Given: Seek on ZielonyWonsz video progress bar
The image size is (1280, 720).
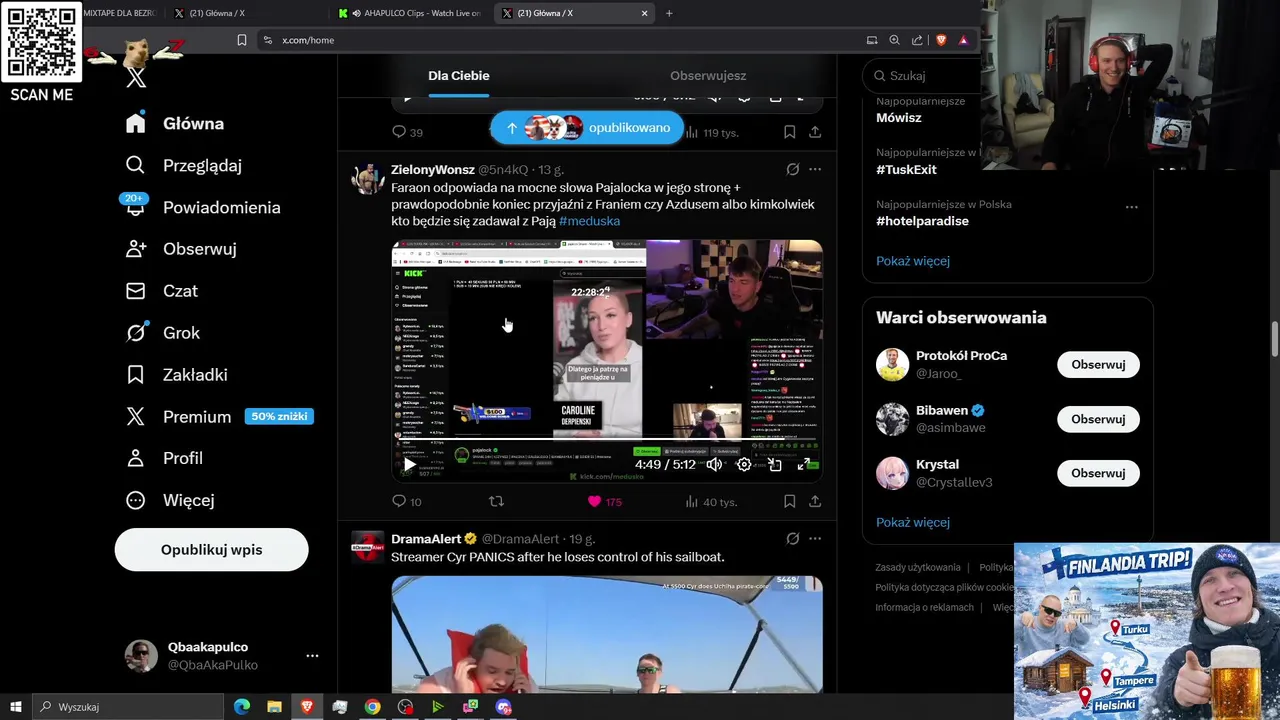Looking at the screenshot, I should pyautogui.click(x=607, y=439).
